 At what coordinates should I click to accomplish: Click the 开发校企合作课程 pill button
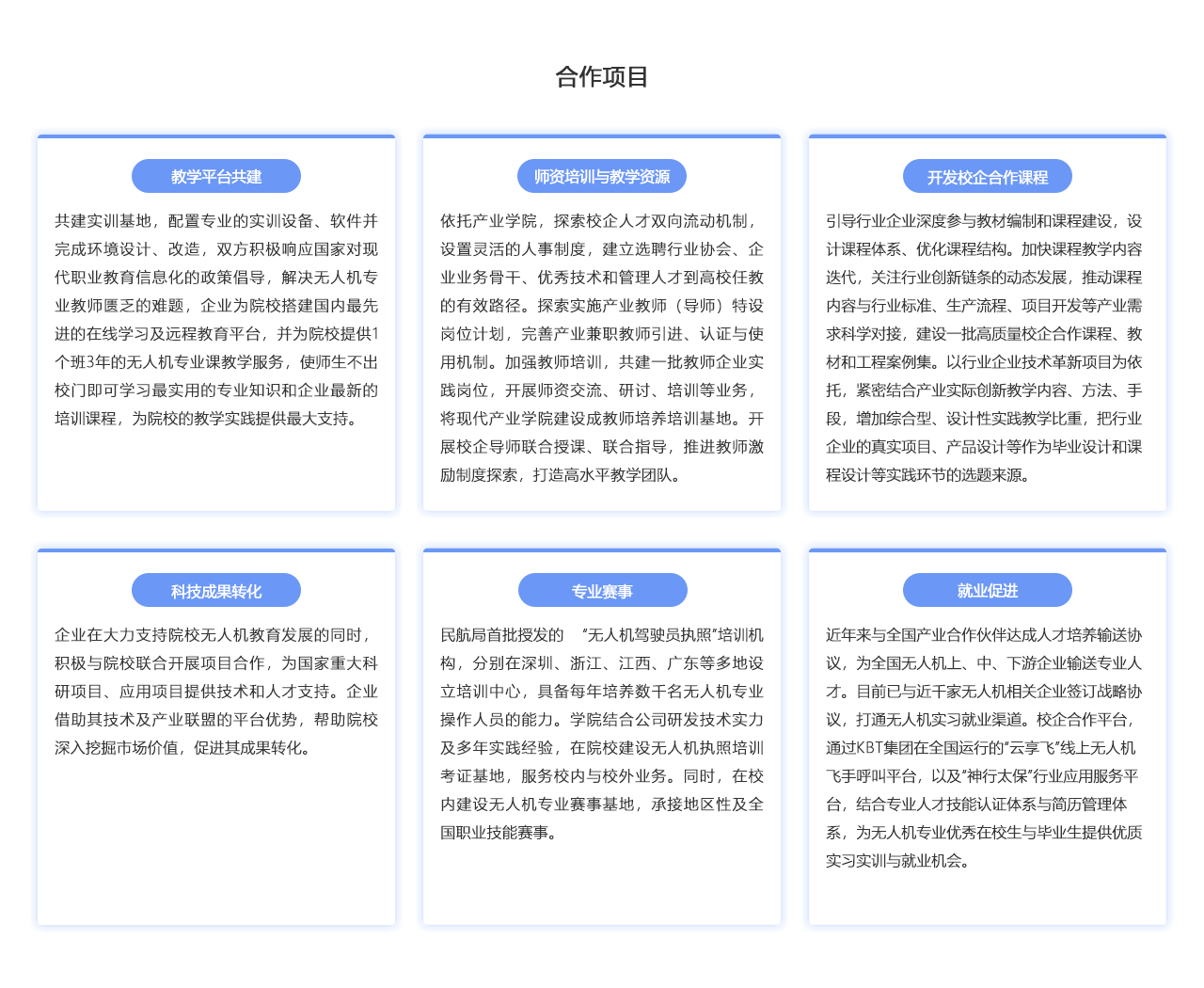pyautogui.click(x=987, y=177)
